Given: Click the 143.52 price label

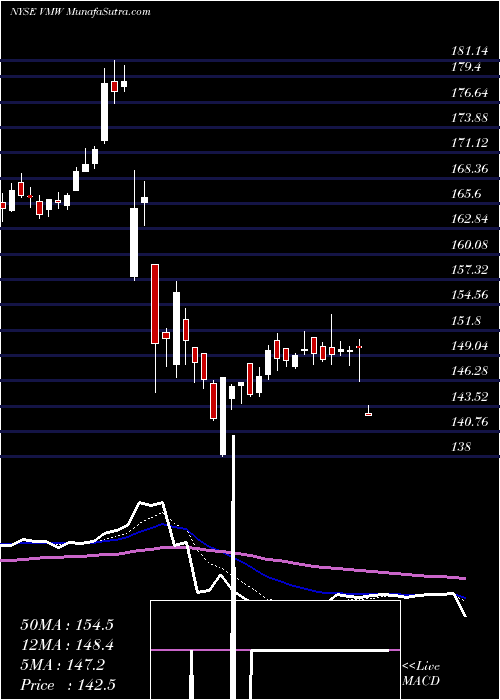Looking at the screenshot, I should [469, 396].
